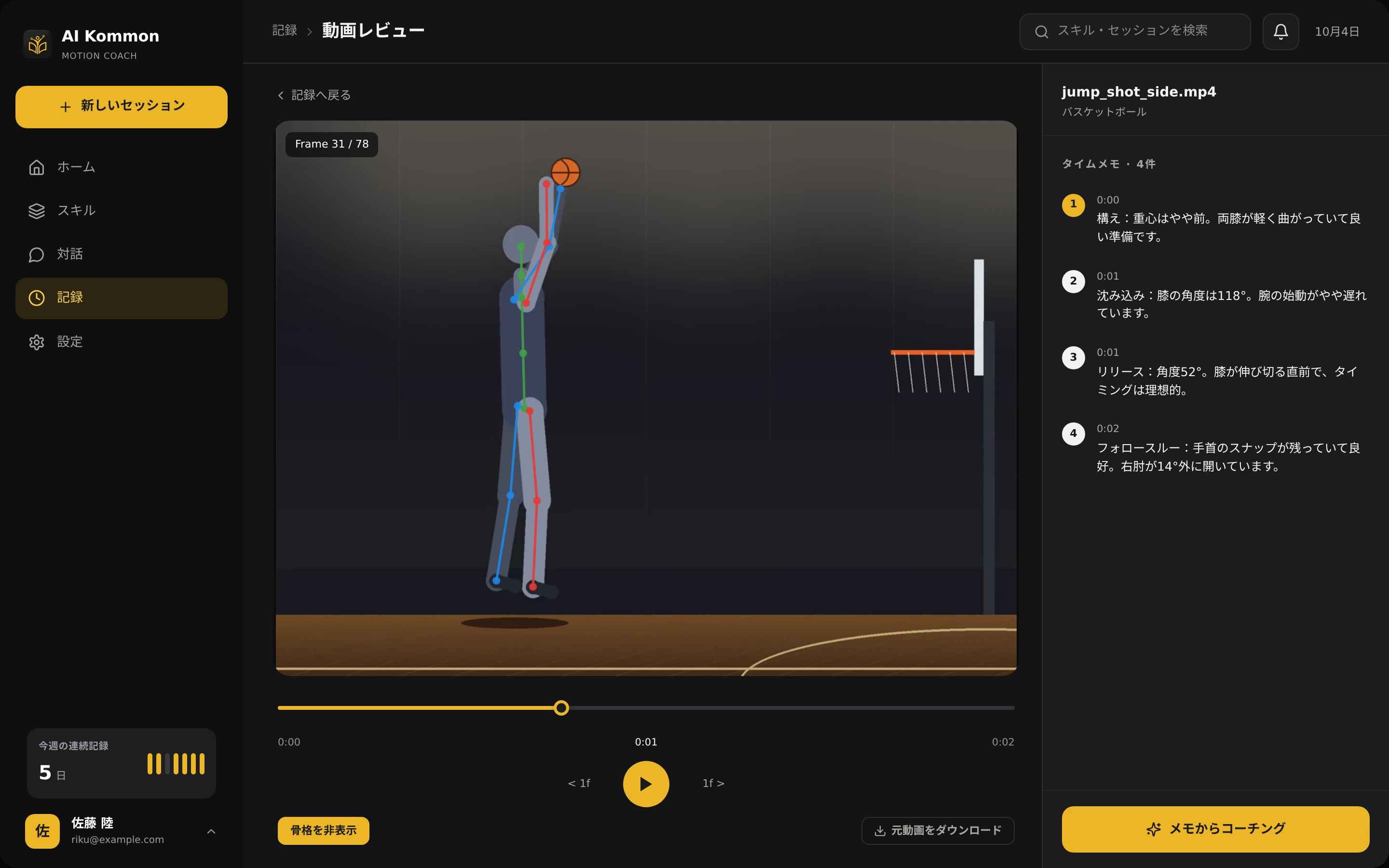This screenshot has height=868, width=1389.
Task: Click the video timeline scrubber handle
Action: tap(561, 708)
